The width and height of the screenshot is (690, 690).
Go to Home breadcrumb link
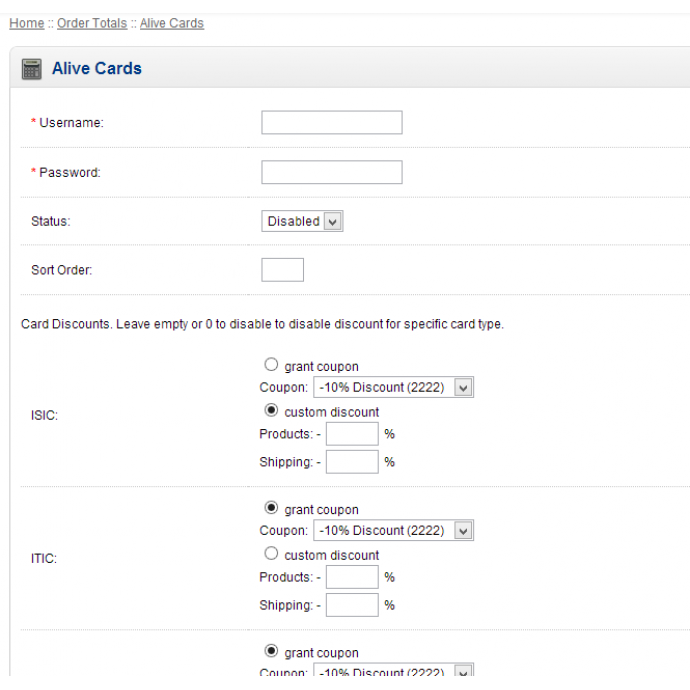pos(27,23)
